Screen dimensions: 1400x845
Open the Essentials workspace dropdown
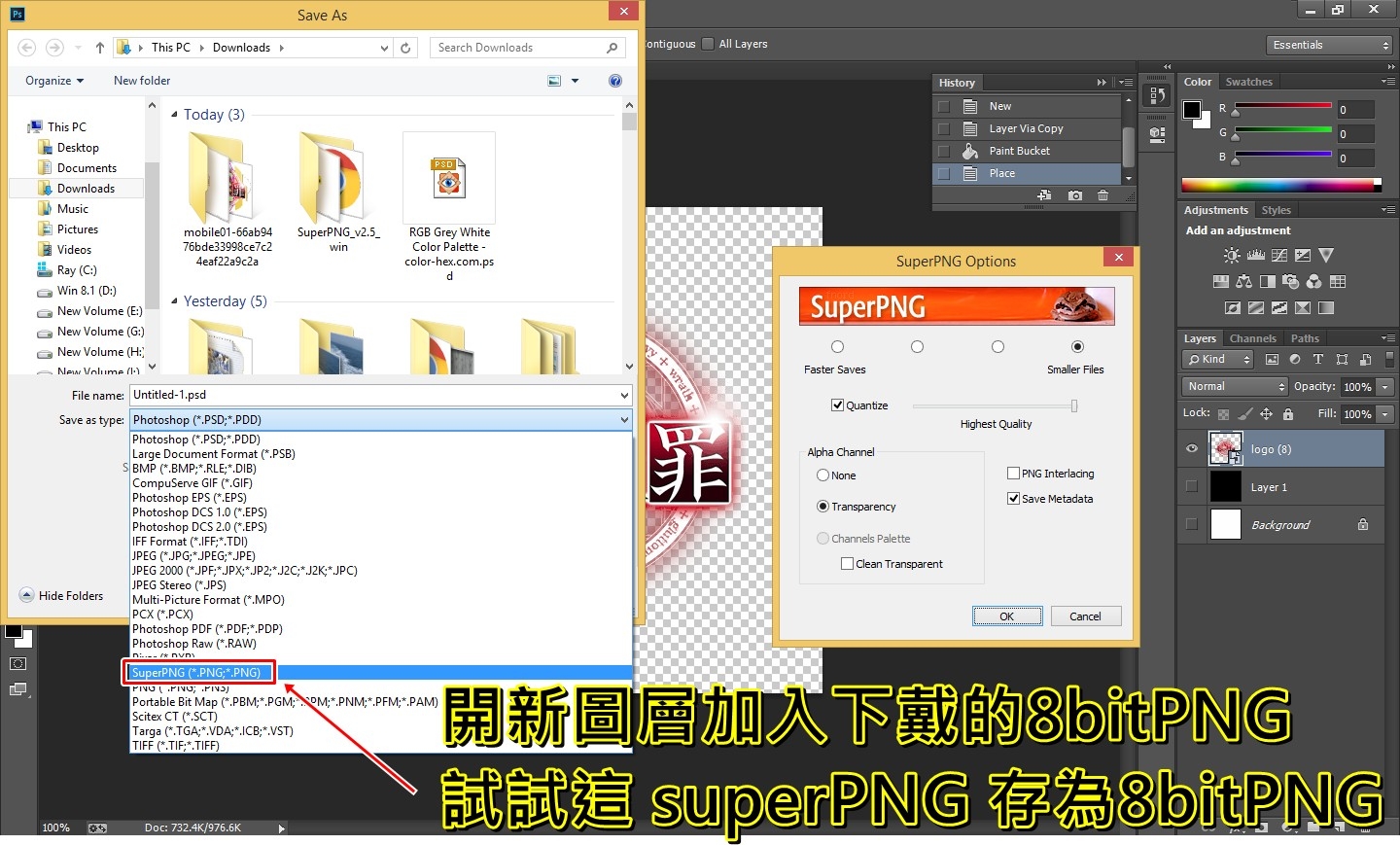(1330, 45)
